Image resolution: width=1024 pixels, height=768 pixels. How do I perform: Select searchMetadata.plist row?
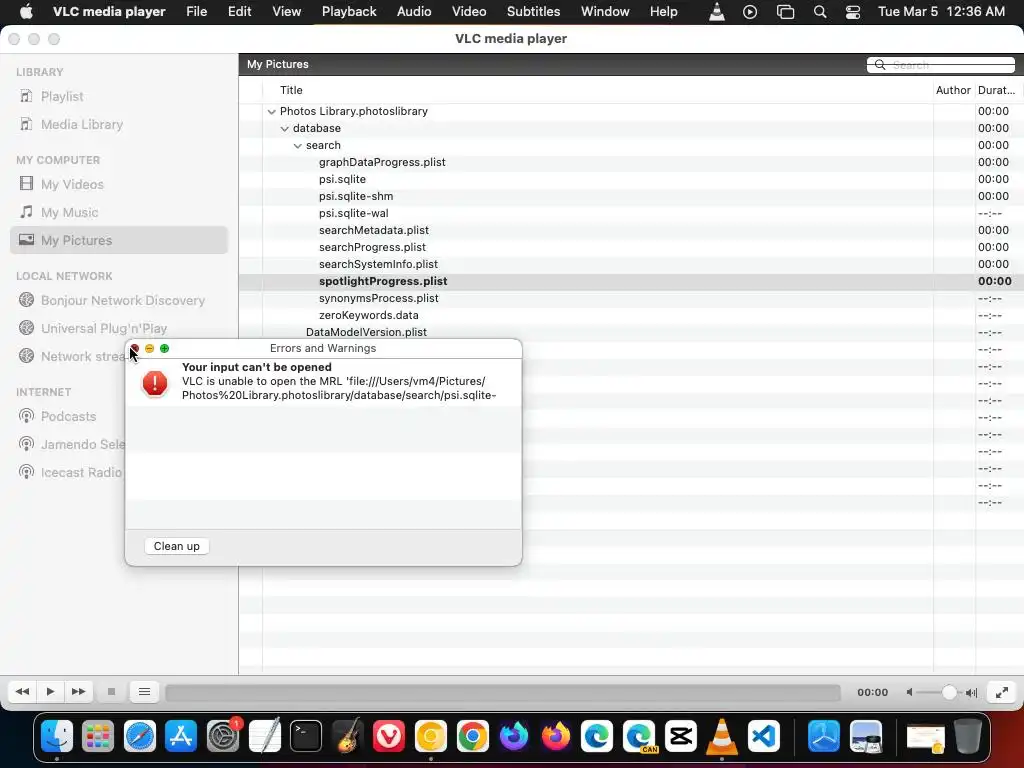click(x=374, y=231)
